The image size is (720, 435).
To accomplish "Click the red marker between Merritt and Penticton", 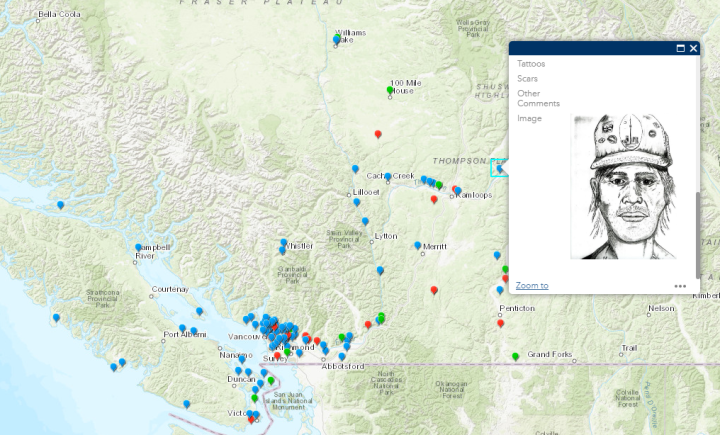I will (x=434, y=290).
